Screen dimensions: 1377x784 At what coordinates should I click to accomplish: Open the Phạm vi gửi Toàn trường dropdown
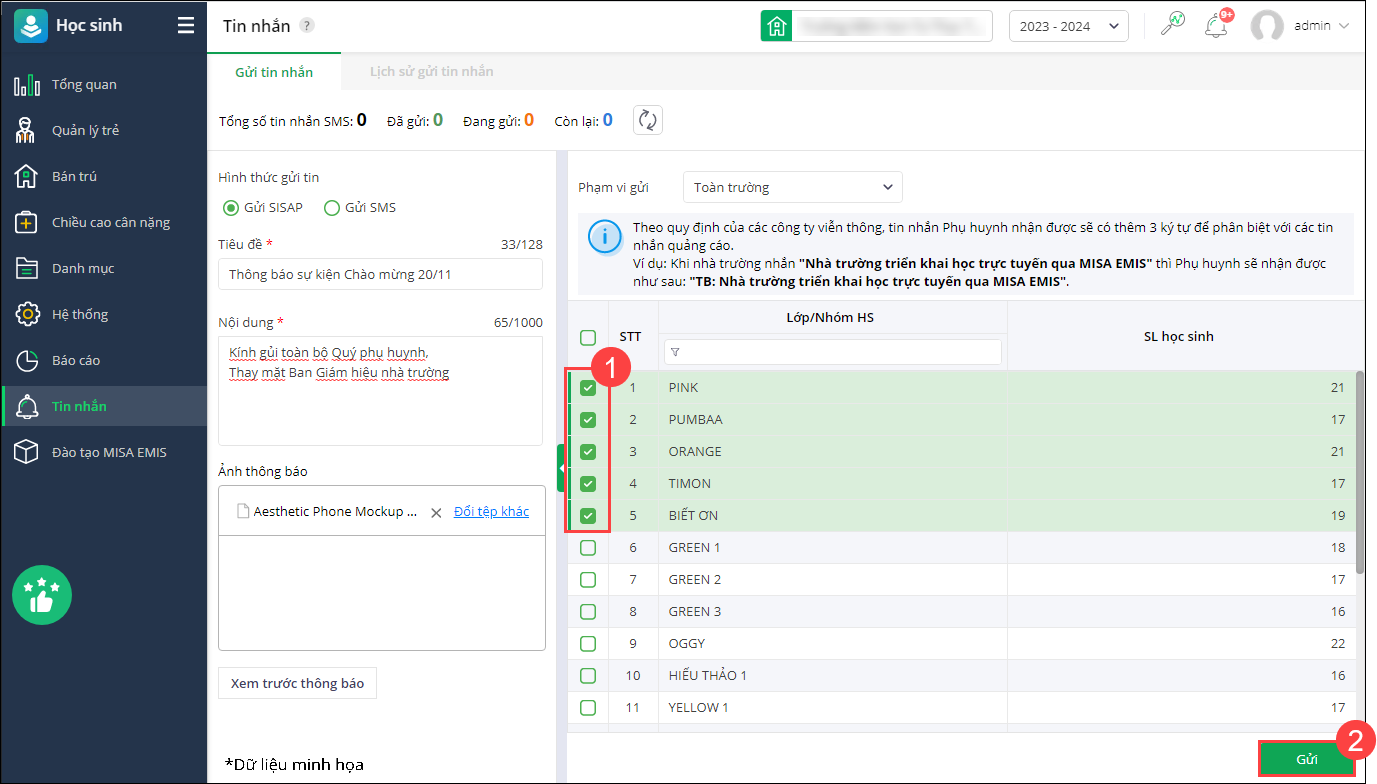click(793, 187)
